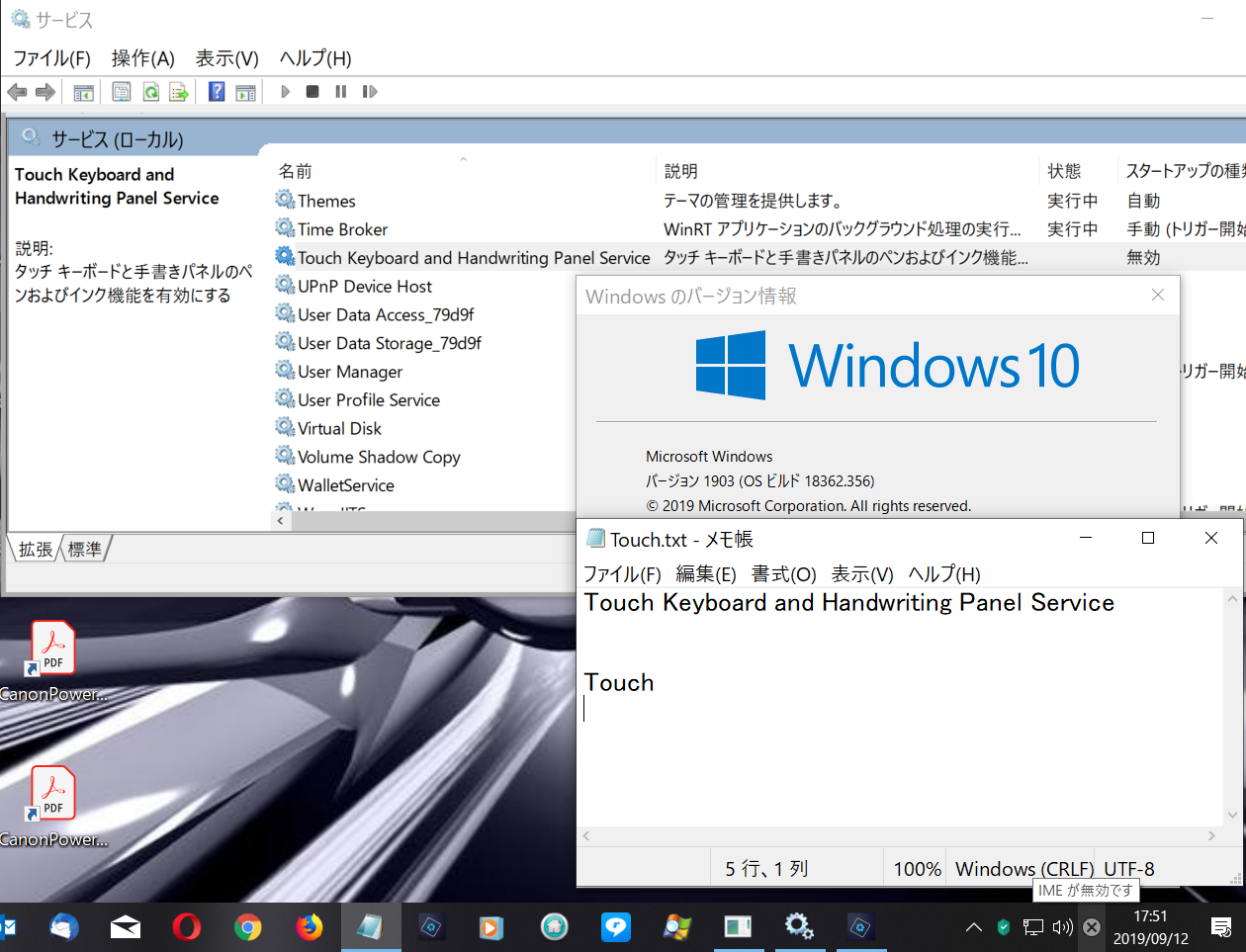The image size is (1246, 952).
Task: Open the Services ヘルプ(H) menu
Action: point(315,58)
